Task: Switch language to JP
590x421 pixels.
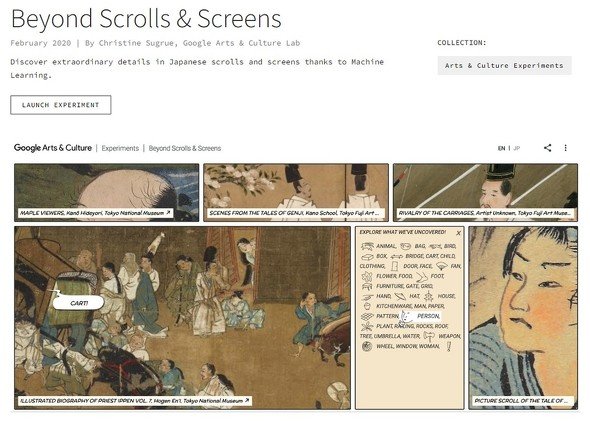Action: (517, 148)
